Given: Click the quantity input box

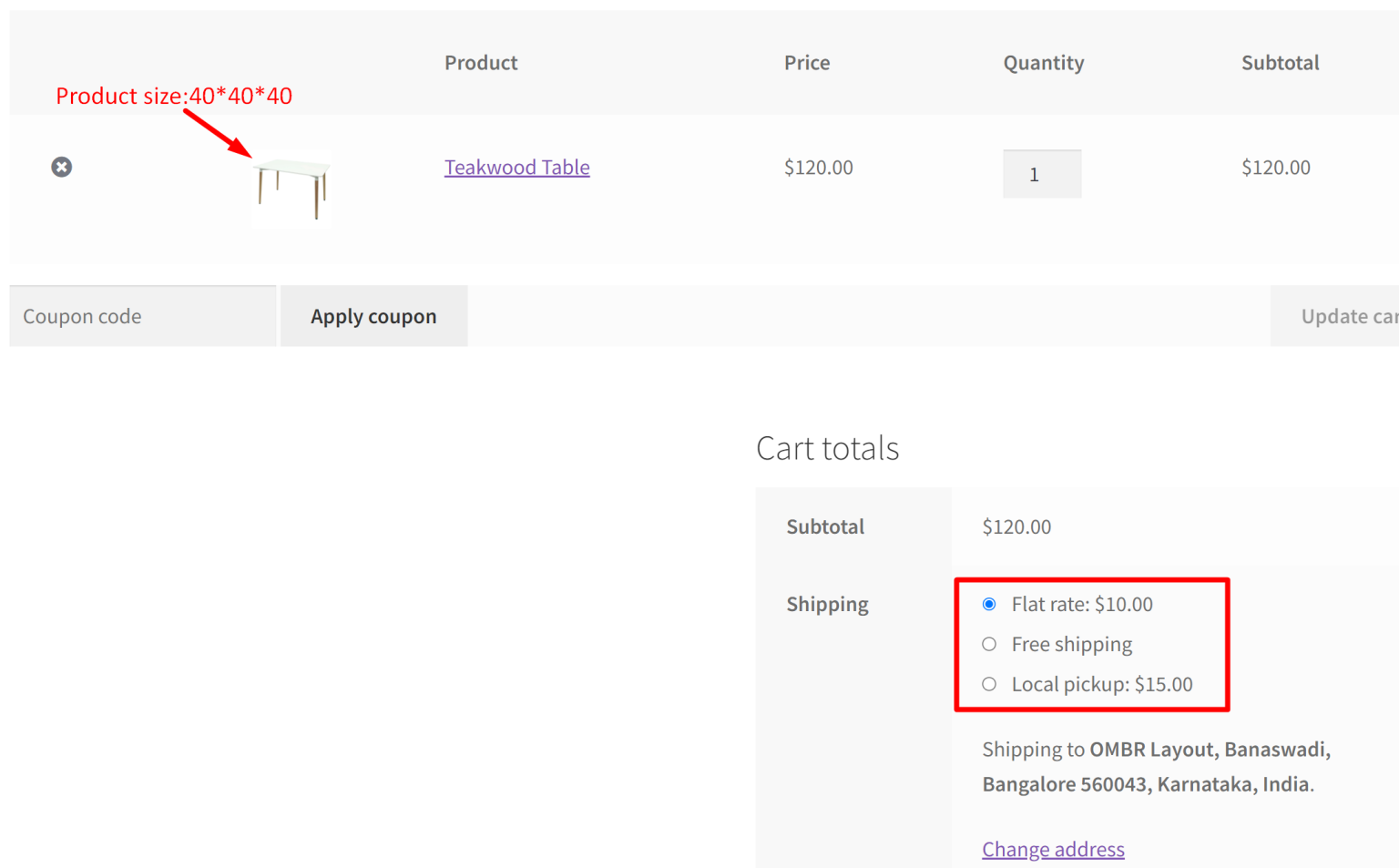Looking at the screenshot, I should pyautogui.click(x=1041, y=174).
